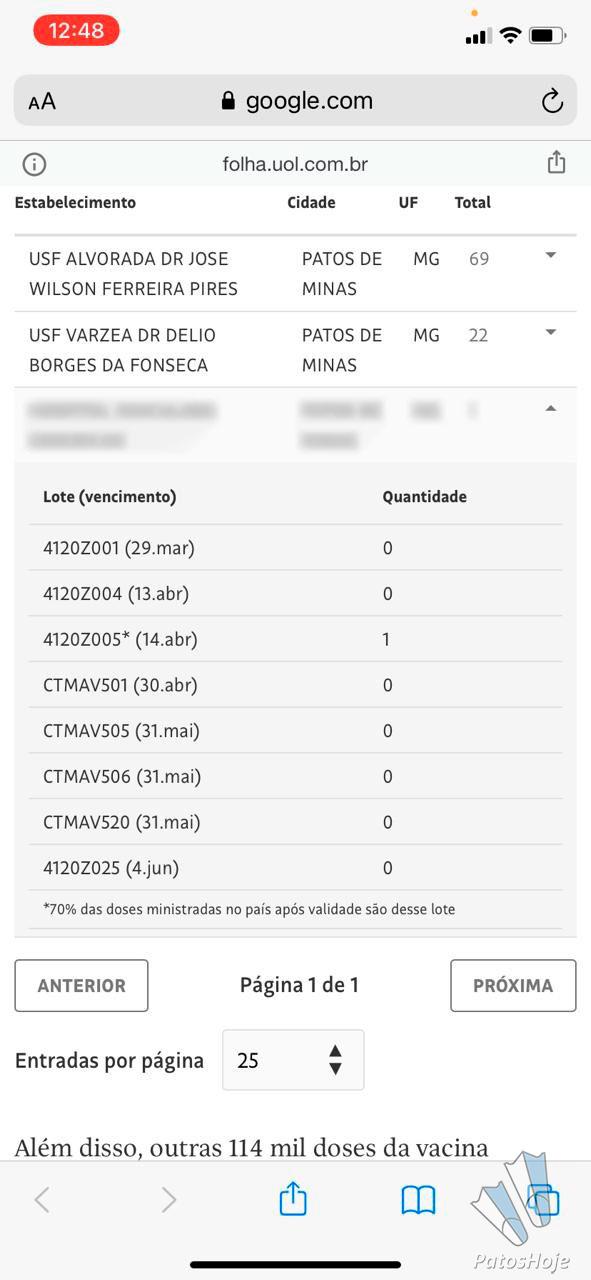Go back with the left arrow

42,1200
